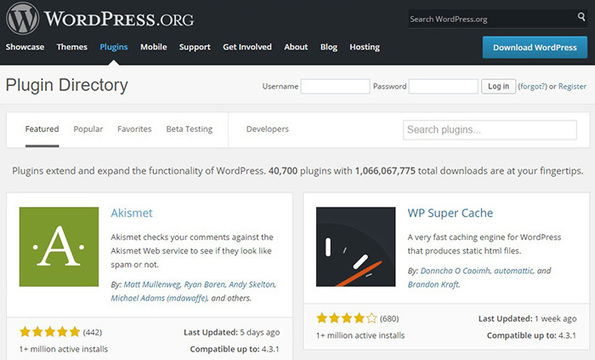Click the search magnifier icon in header
The height and width of the screenshot is (360, 595).
pos(581,17)
